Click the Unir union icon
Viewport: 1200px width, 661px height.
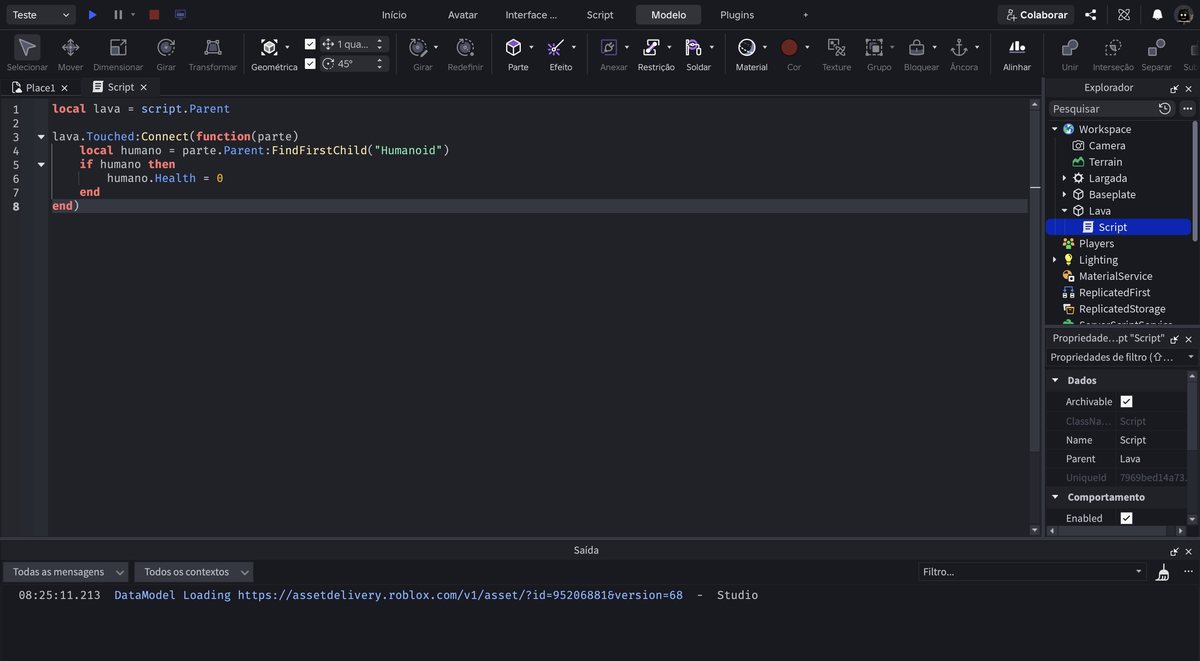(1070, 47)
